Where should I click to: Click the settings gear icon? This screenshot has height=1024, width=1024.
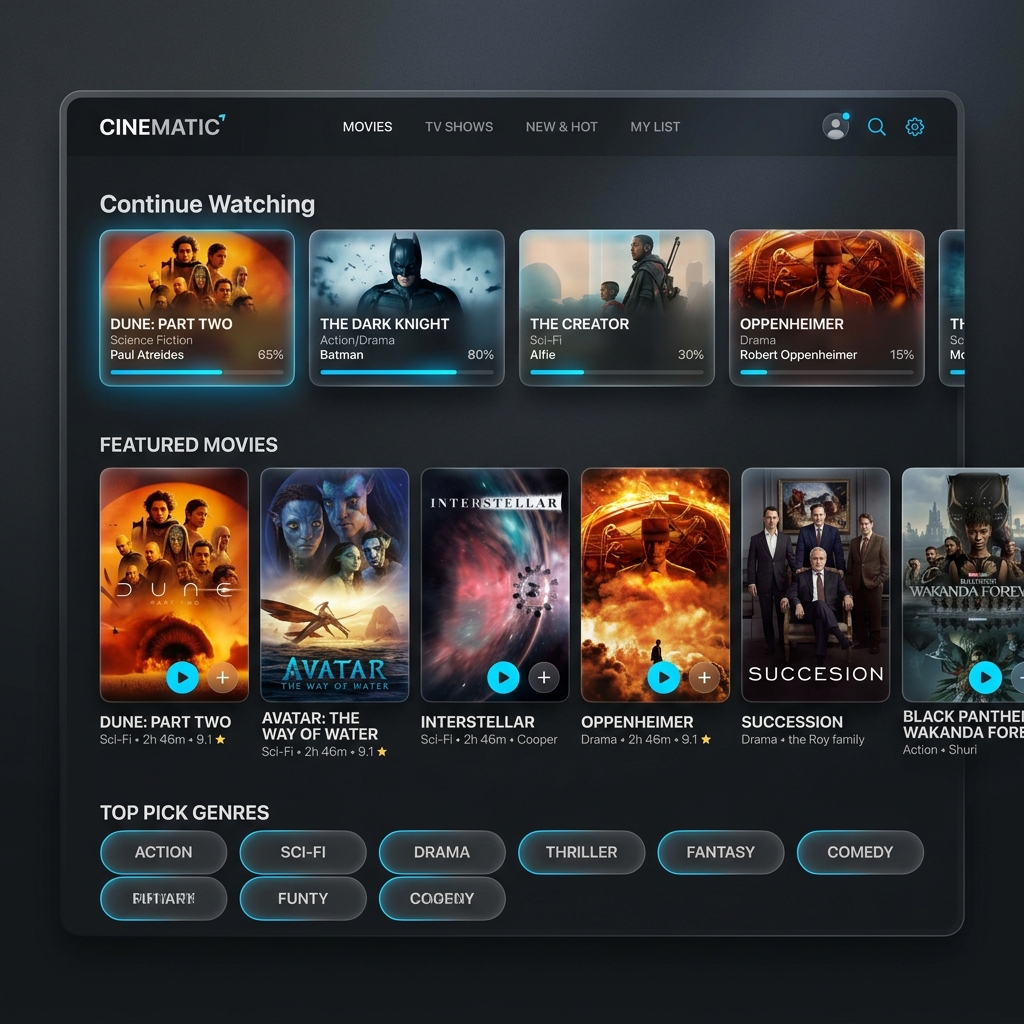[914, 127]
